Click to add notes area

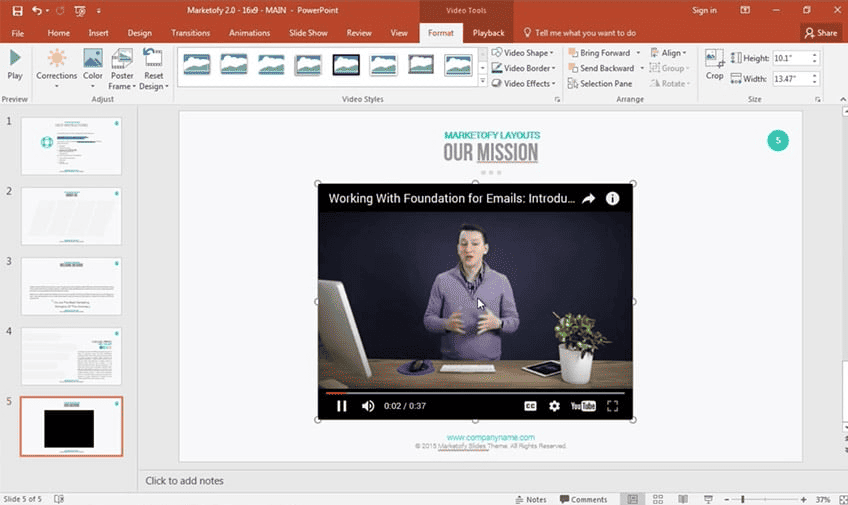click(x=184, y=481)
